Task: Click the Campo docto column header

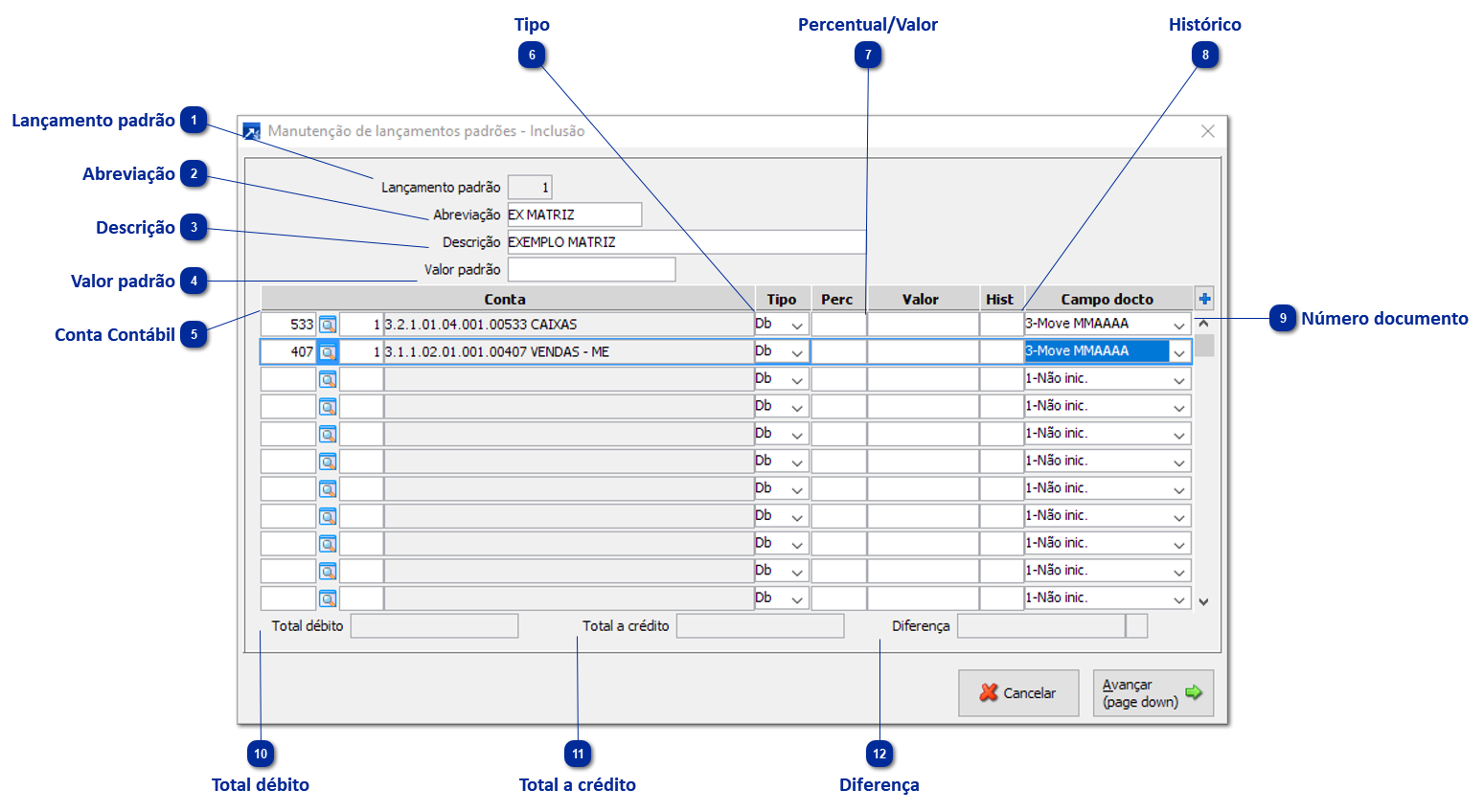Action: [x=1108, y=299]
